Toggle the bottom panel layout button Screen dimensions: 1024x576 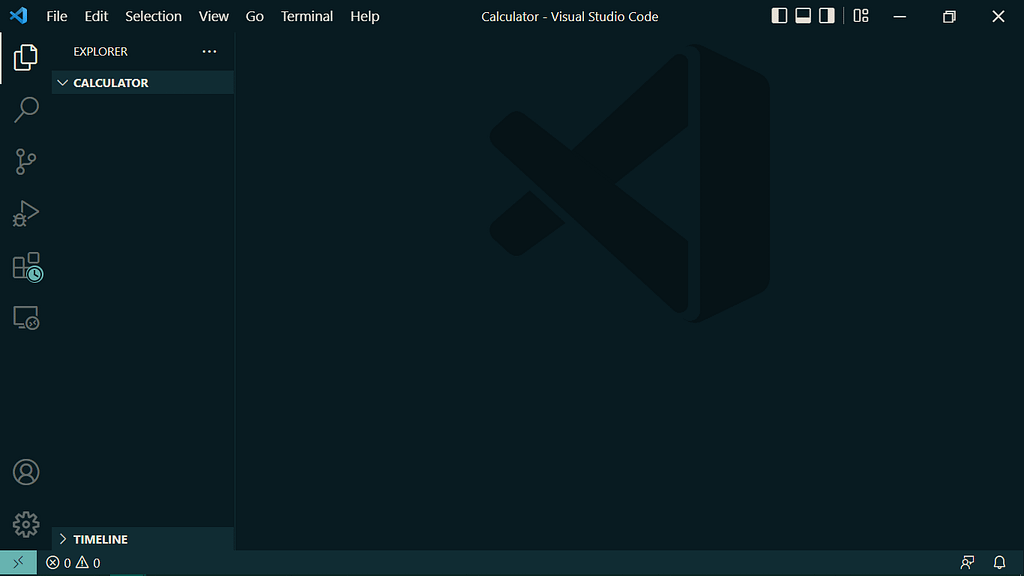coord(803,16)
